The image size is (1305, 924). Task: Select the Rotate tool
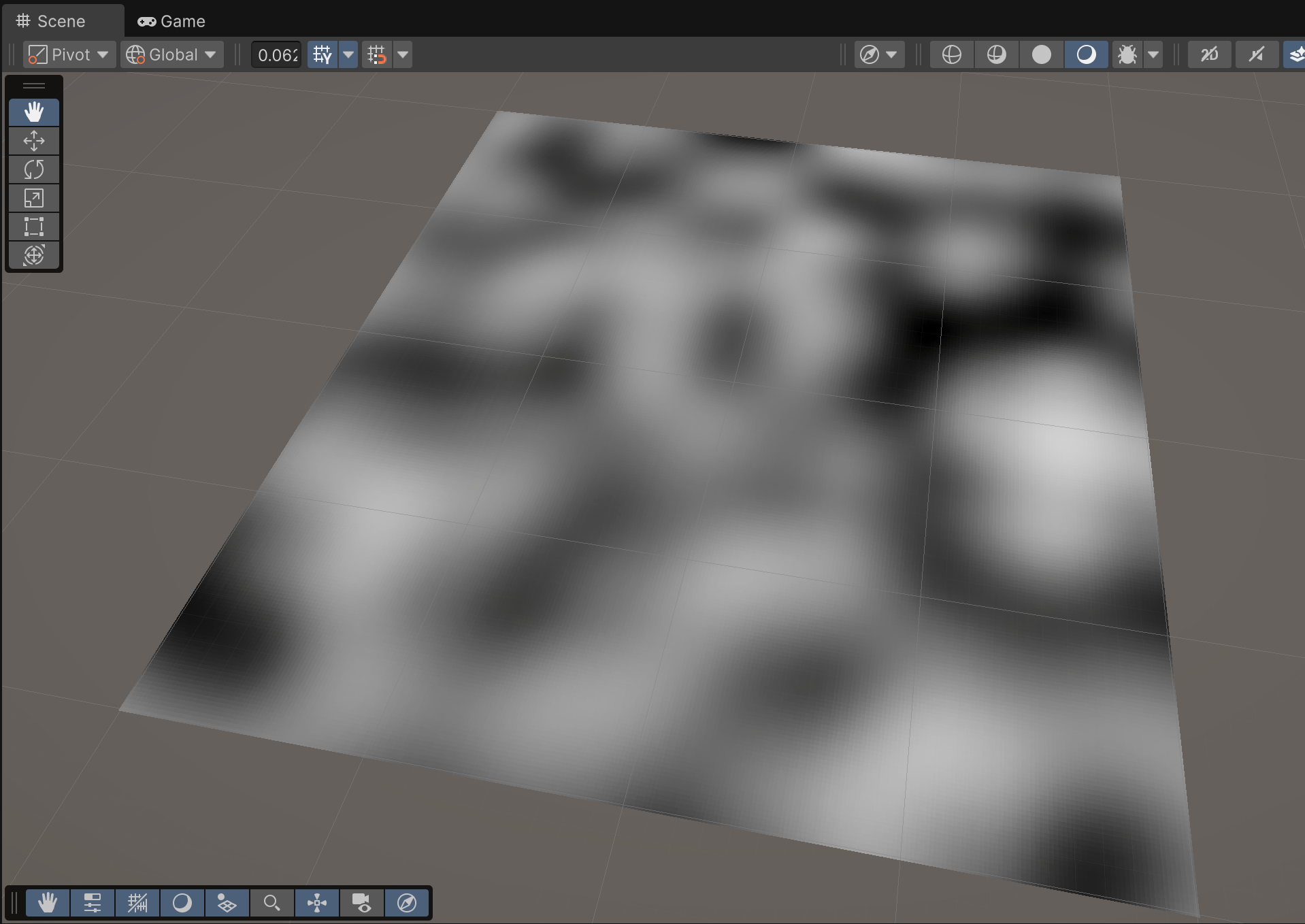[x=34, y=169]
